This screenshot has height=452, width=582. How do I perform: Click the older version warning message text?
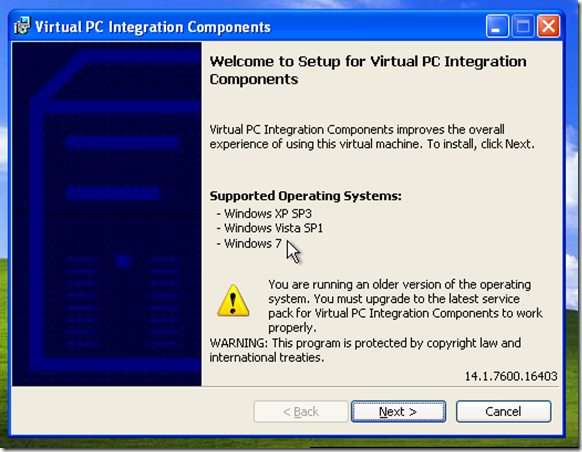(405, 306)
